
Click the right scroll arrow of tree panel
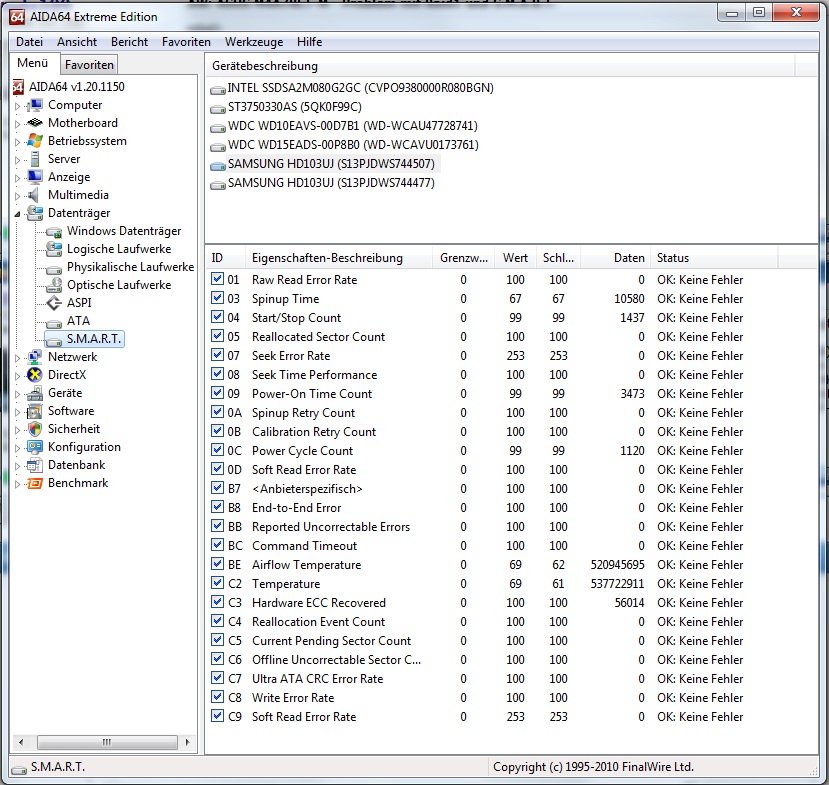(187, 742)
